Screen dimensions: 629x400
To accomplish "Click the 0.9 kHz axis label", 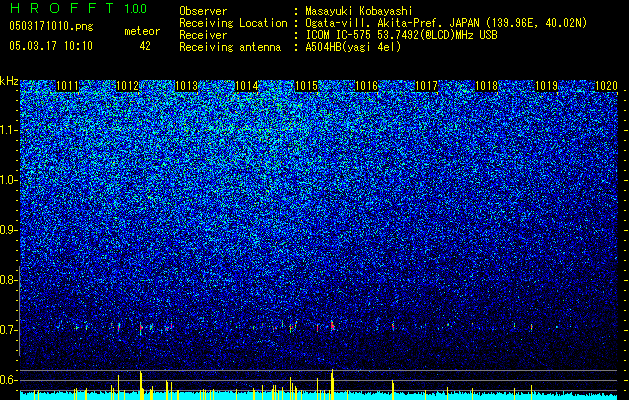I will coord(8,230).
